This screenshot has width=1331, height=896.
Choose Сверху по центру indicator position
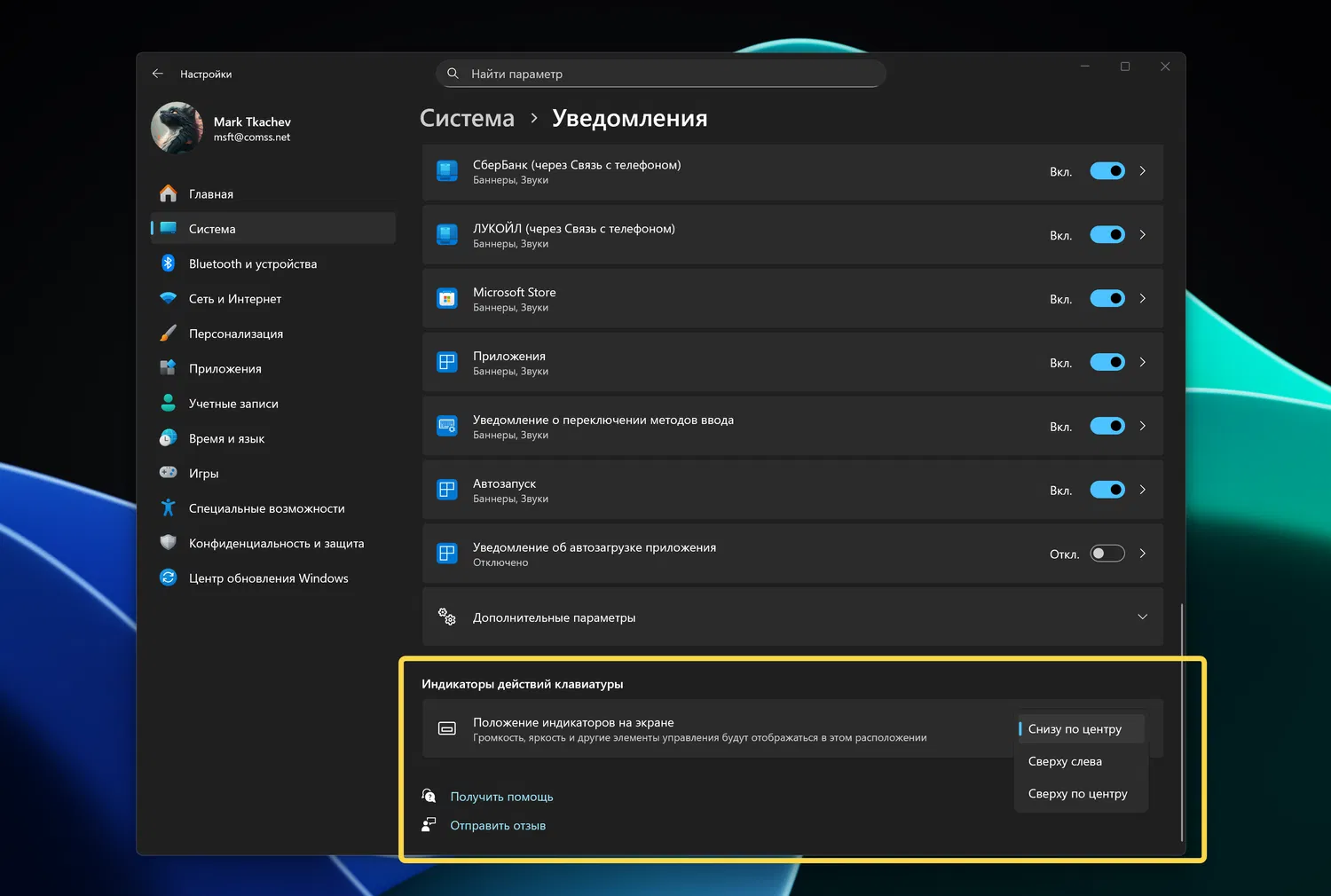(1081, 793)
